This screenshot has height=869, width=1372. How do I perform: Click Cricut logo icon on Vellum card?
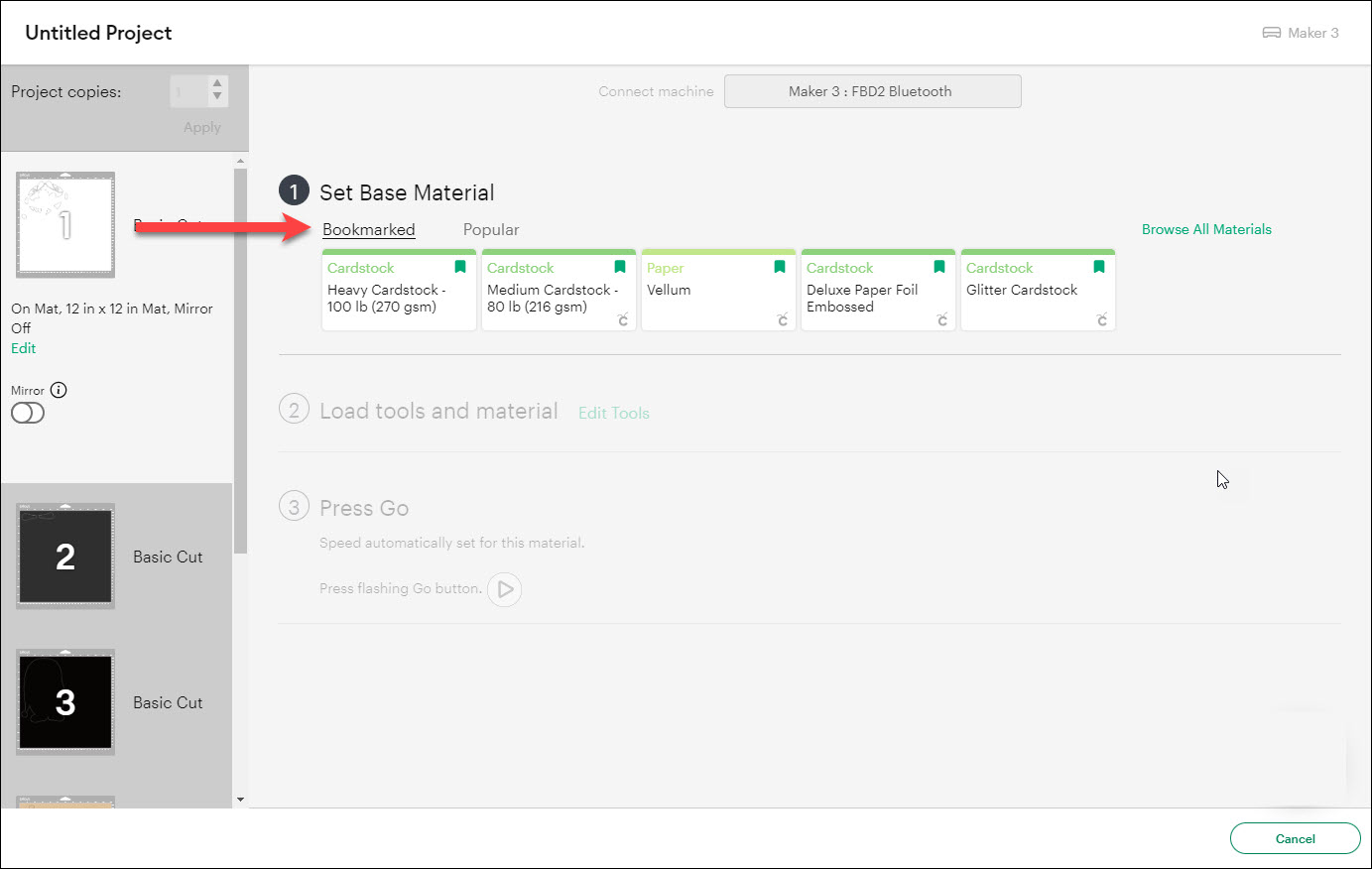click(783, 319)
